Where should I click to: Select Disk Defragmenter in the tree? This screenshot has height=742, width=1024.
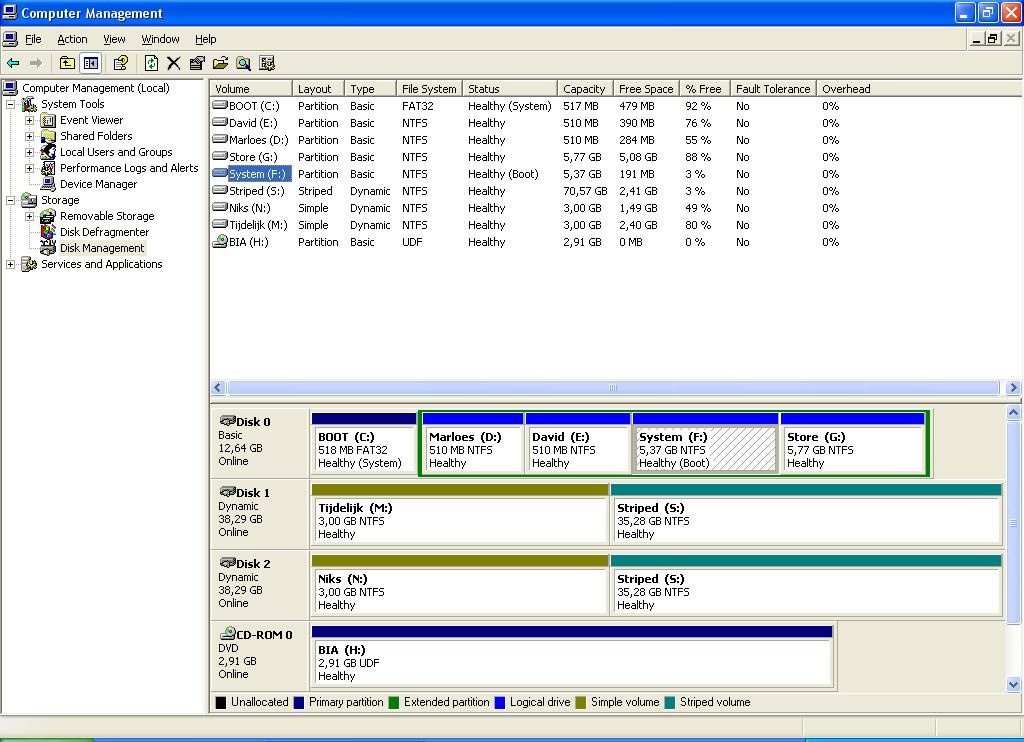click(x=104, y=232)
